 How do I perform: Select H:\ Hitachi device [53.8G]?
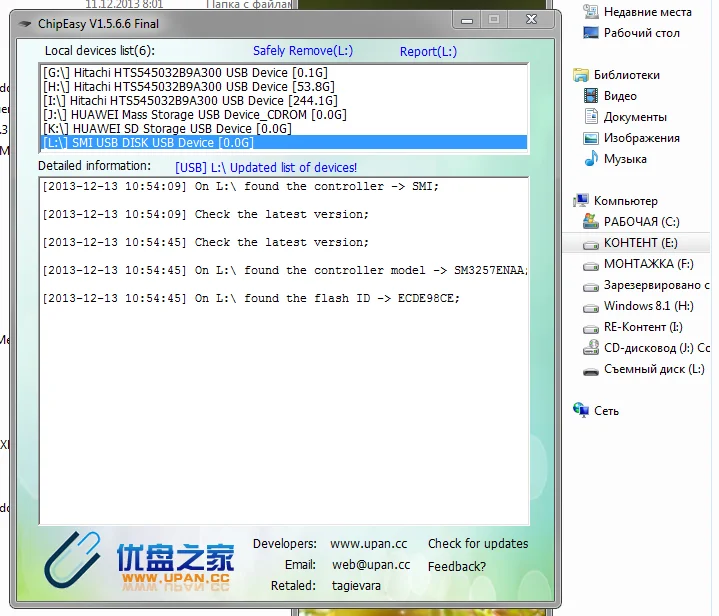click(x=284, y=87)
